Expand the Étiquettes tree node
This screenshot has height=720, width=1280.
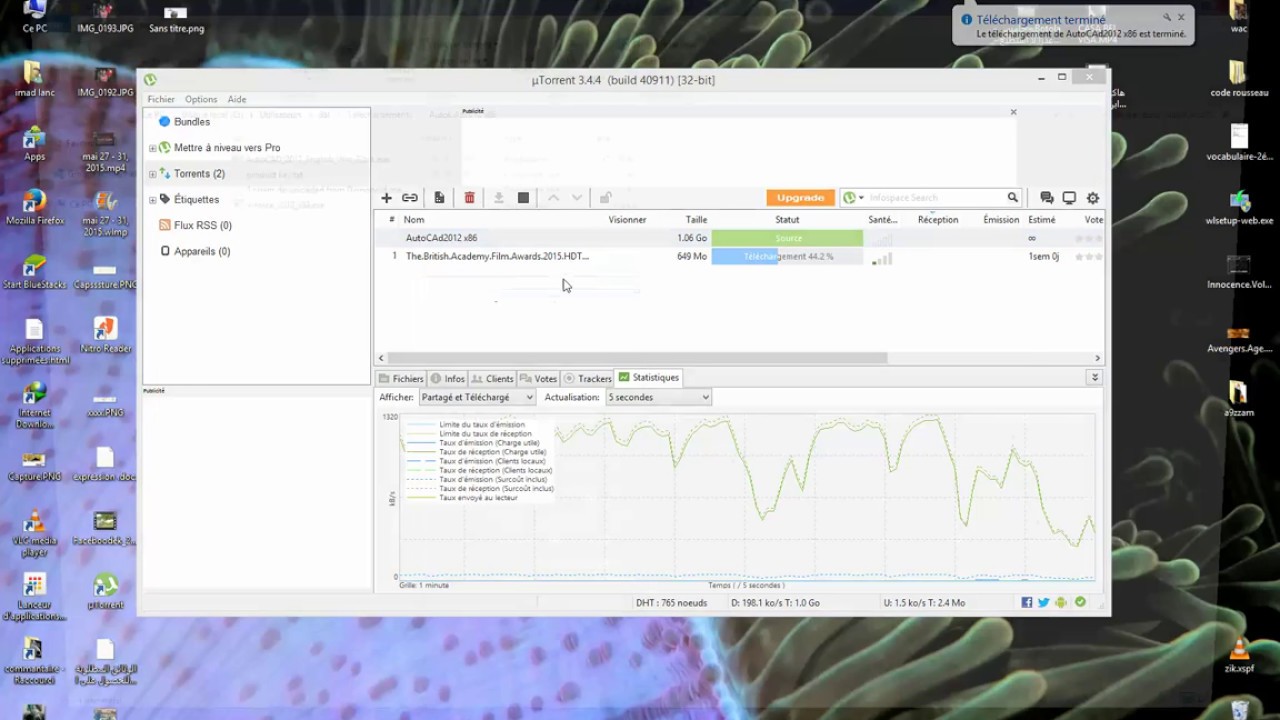153,200
